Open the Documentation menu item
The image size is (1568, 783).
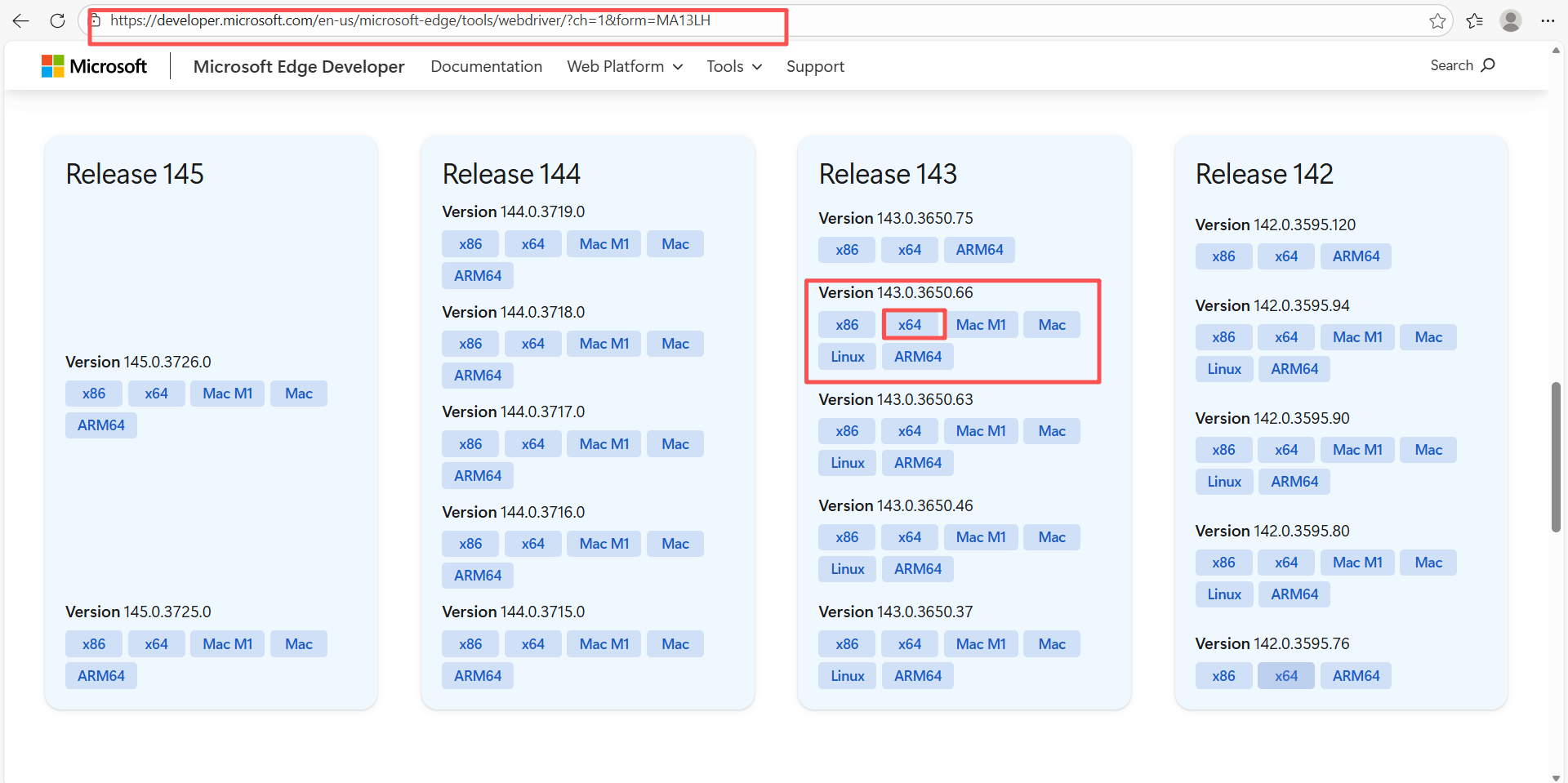click(487, 66)
